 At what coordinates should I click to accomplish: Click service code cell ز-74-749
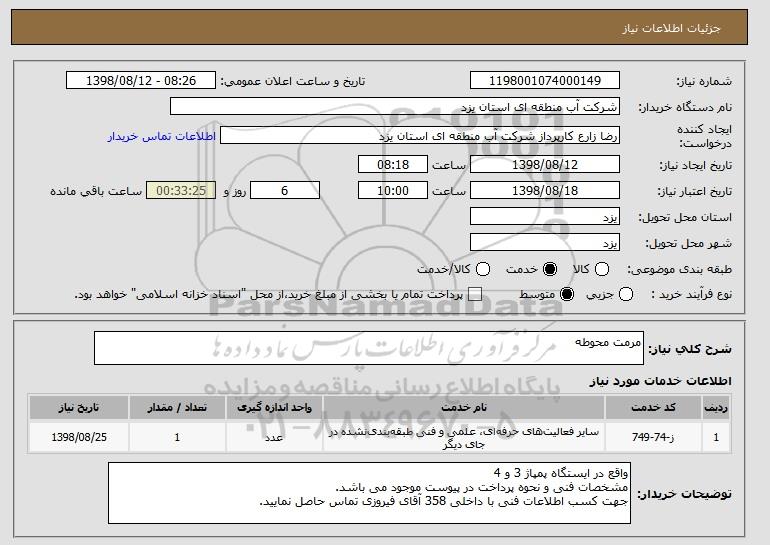pos(653,437)
